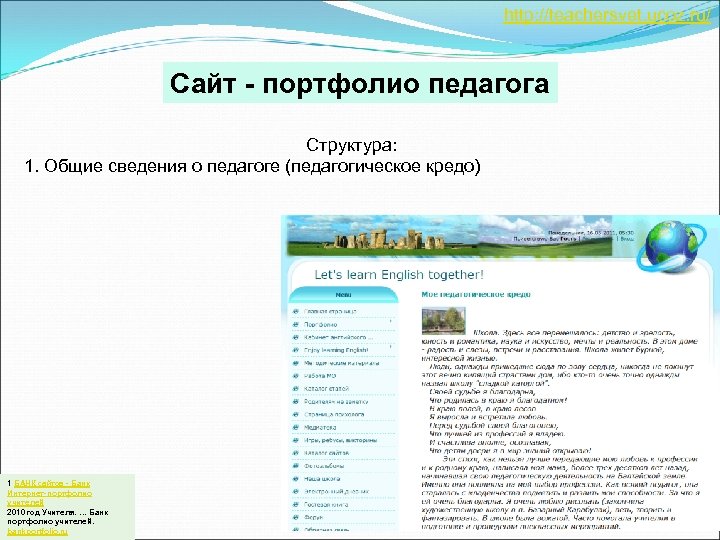Open the Форум menu item
720x540 pixels.
pyautogui.click(x=313, y=517)
